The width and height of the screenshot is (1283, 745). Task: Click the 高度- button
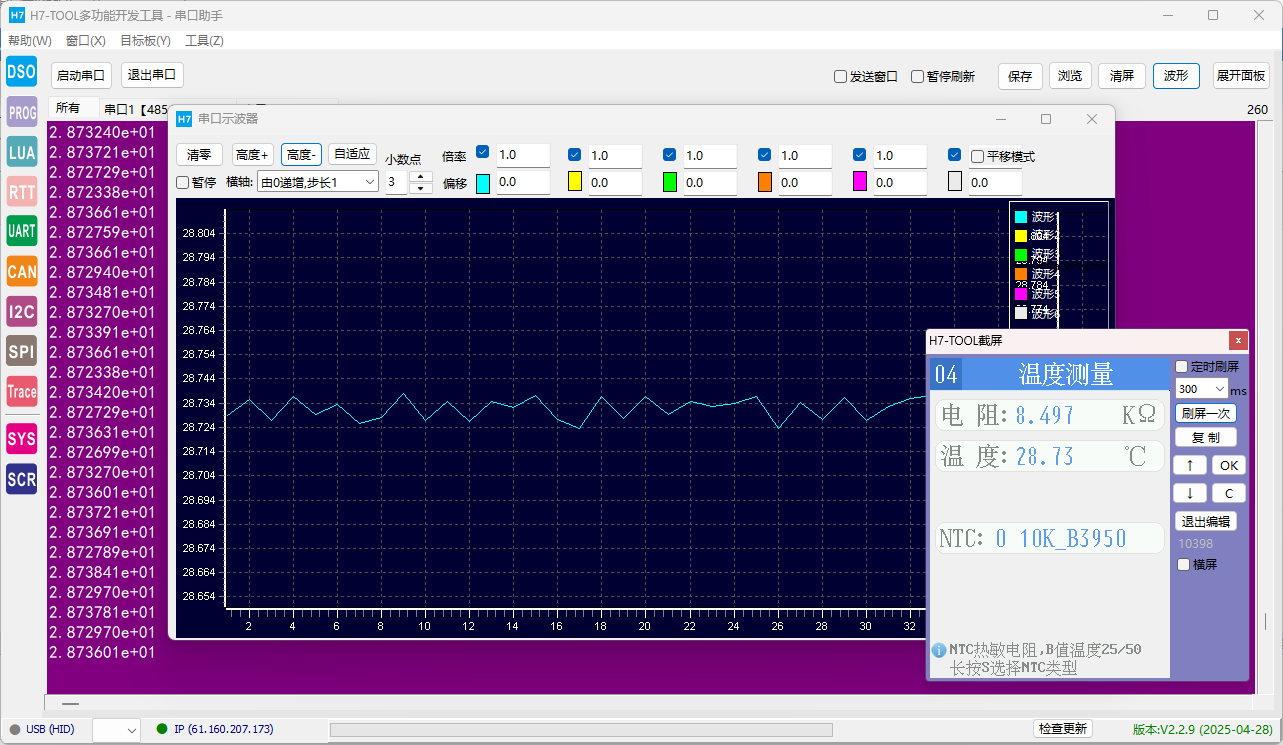pyautogui.click(x=301, y=154)
